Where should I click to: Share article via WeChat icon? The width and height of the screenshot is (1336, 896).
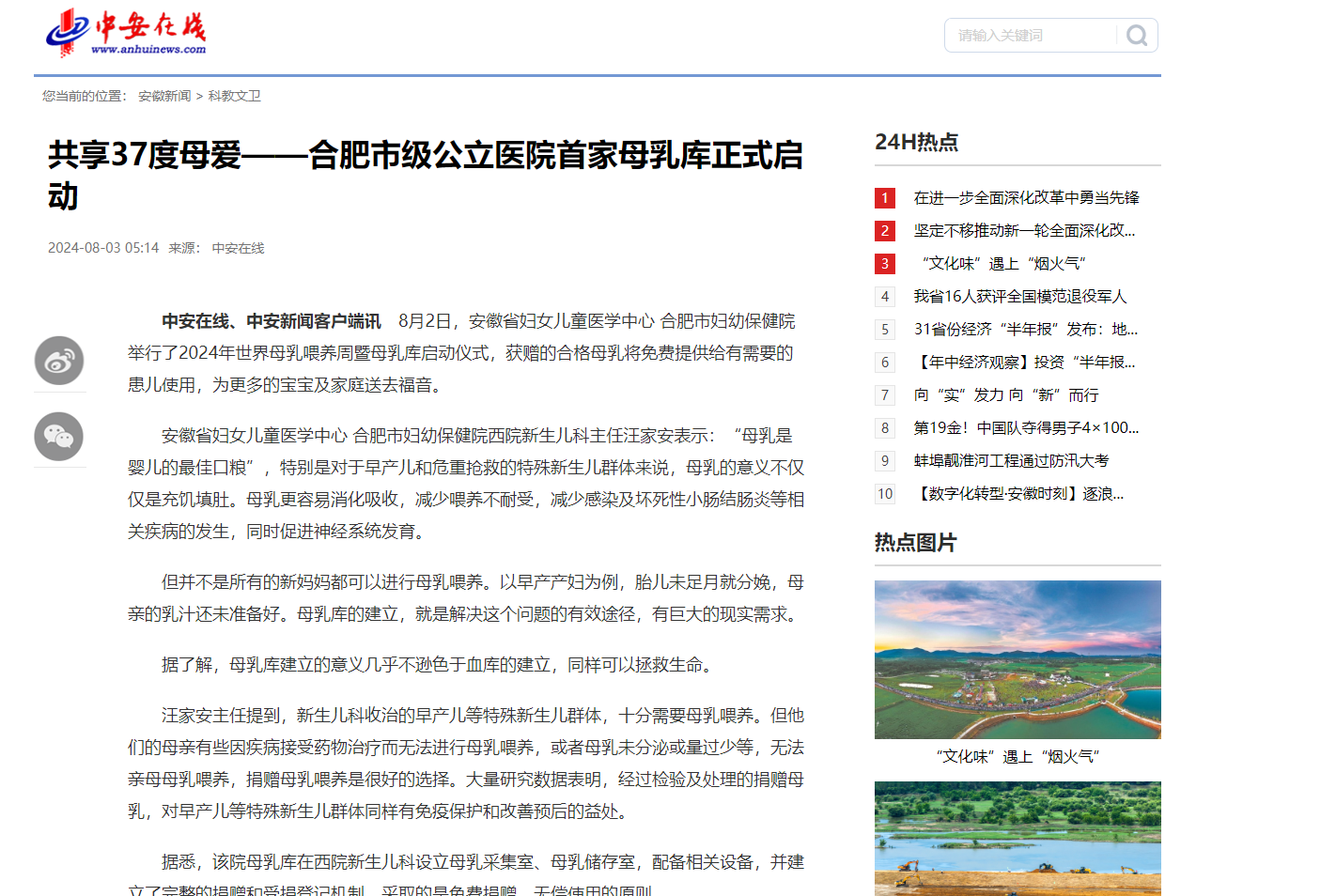click(59, 437)
